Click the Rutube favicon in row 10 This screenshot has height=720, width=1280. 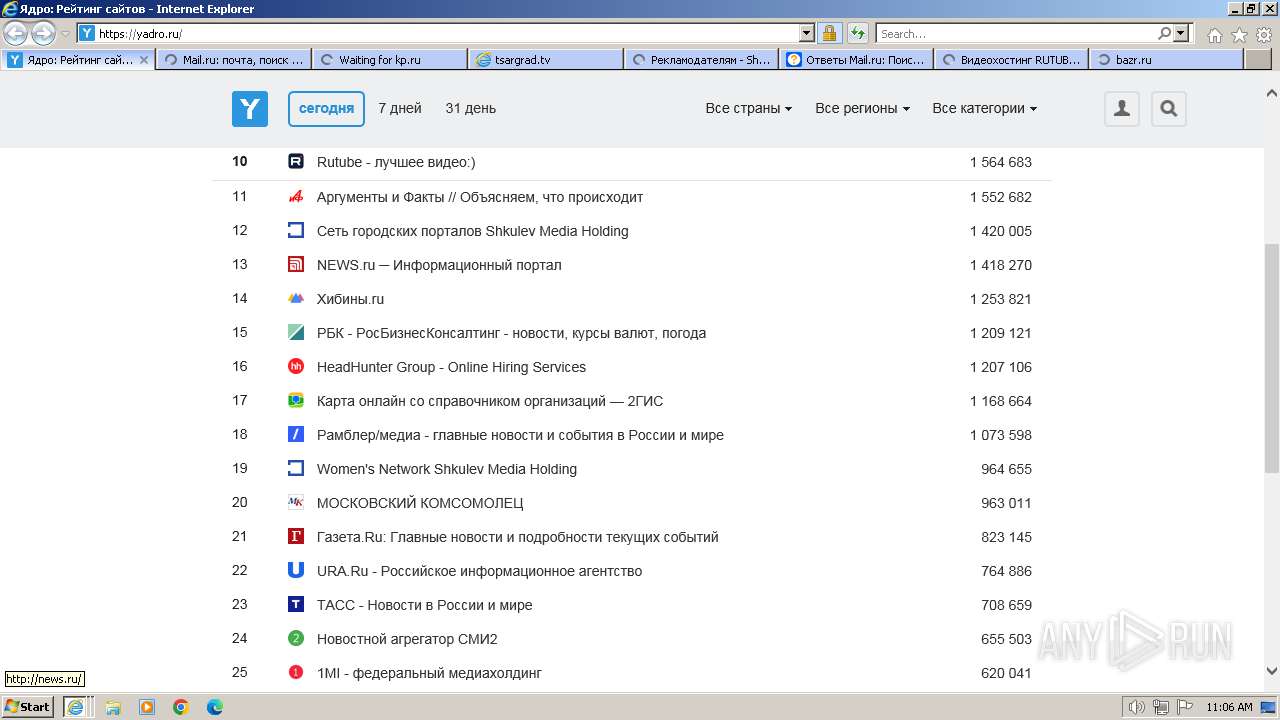296,162
